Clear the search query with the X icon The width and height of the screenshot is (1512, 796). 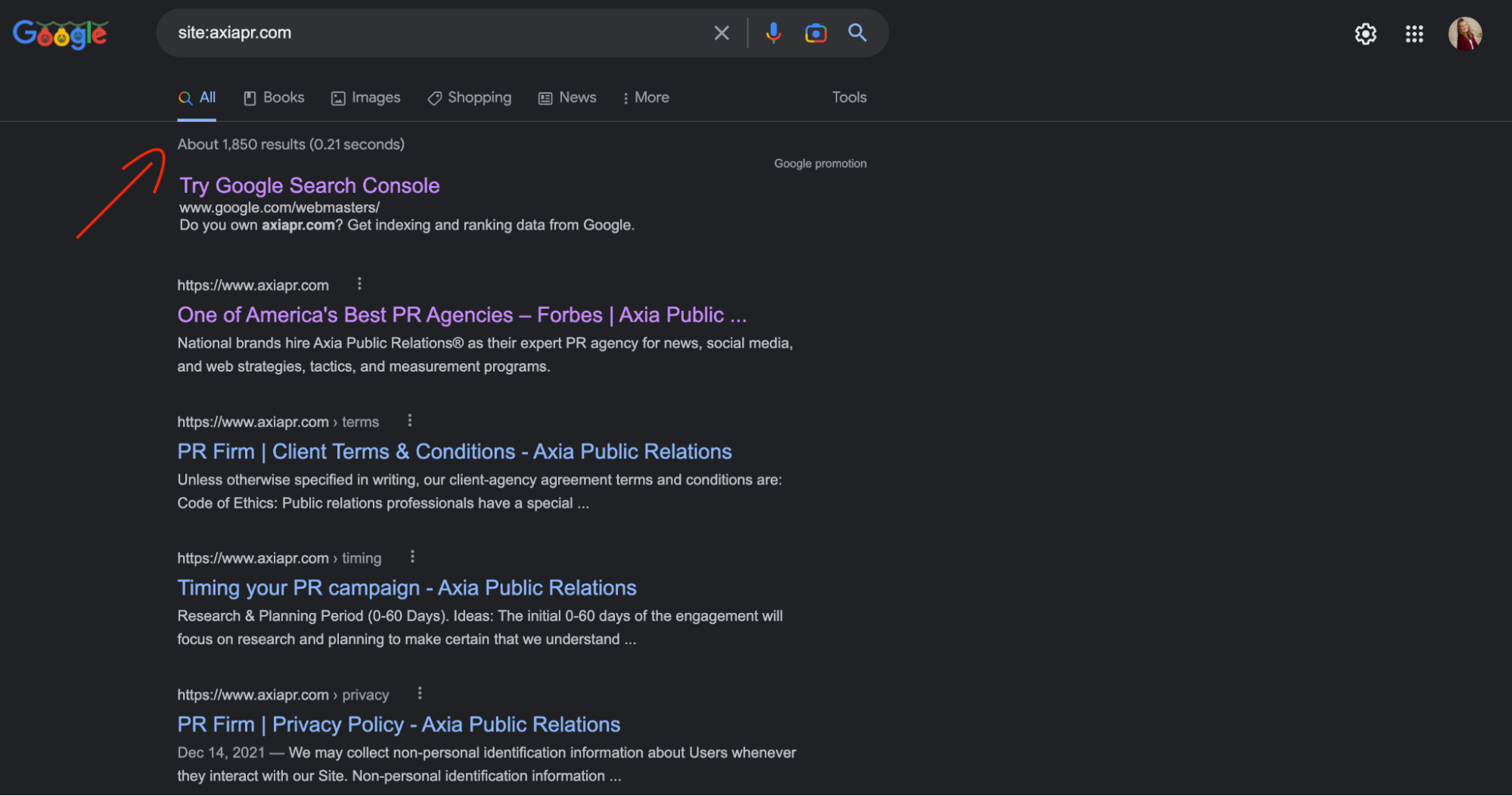pyautogui.click(x=721, y=33)
